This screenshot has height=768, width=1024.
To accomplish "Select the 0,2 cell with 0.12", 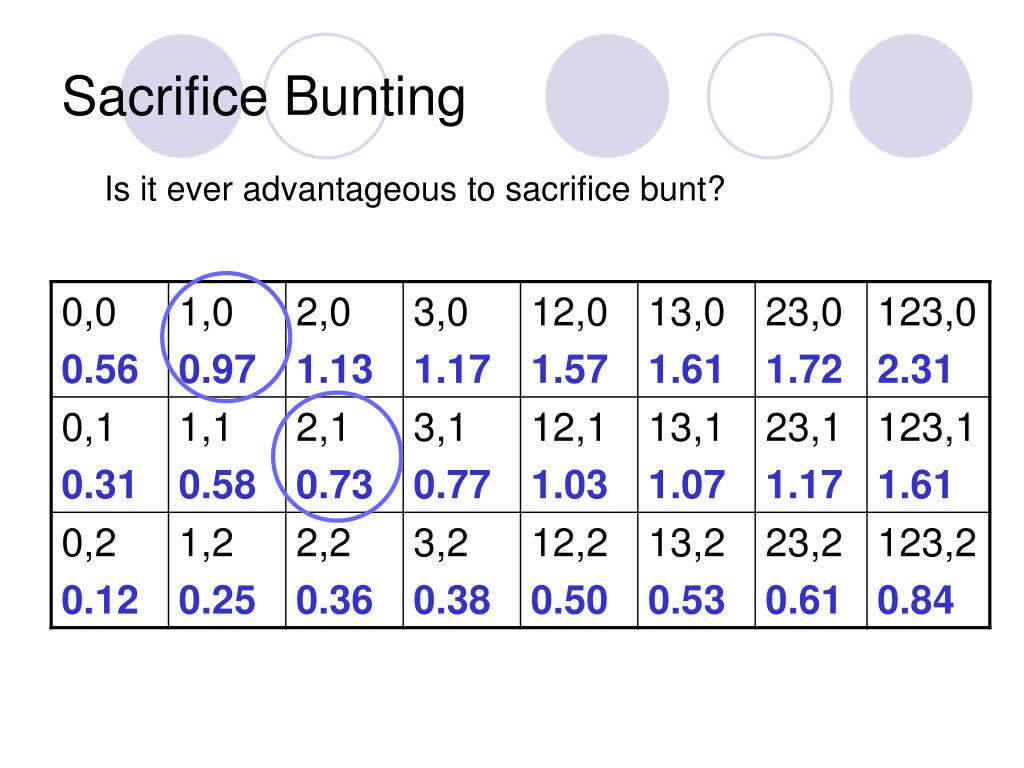I will pos(110,570).
